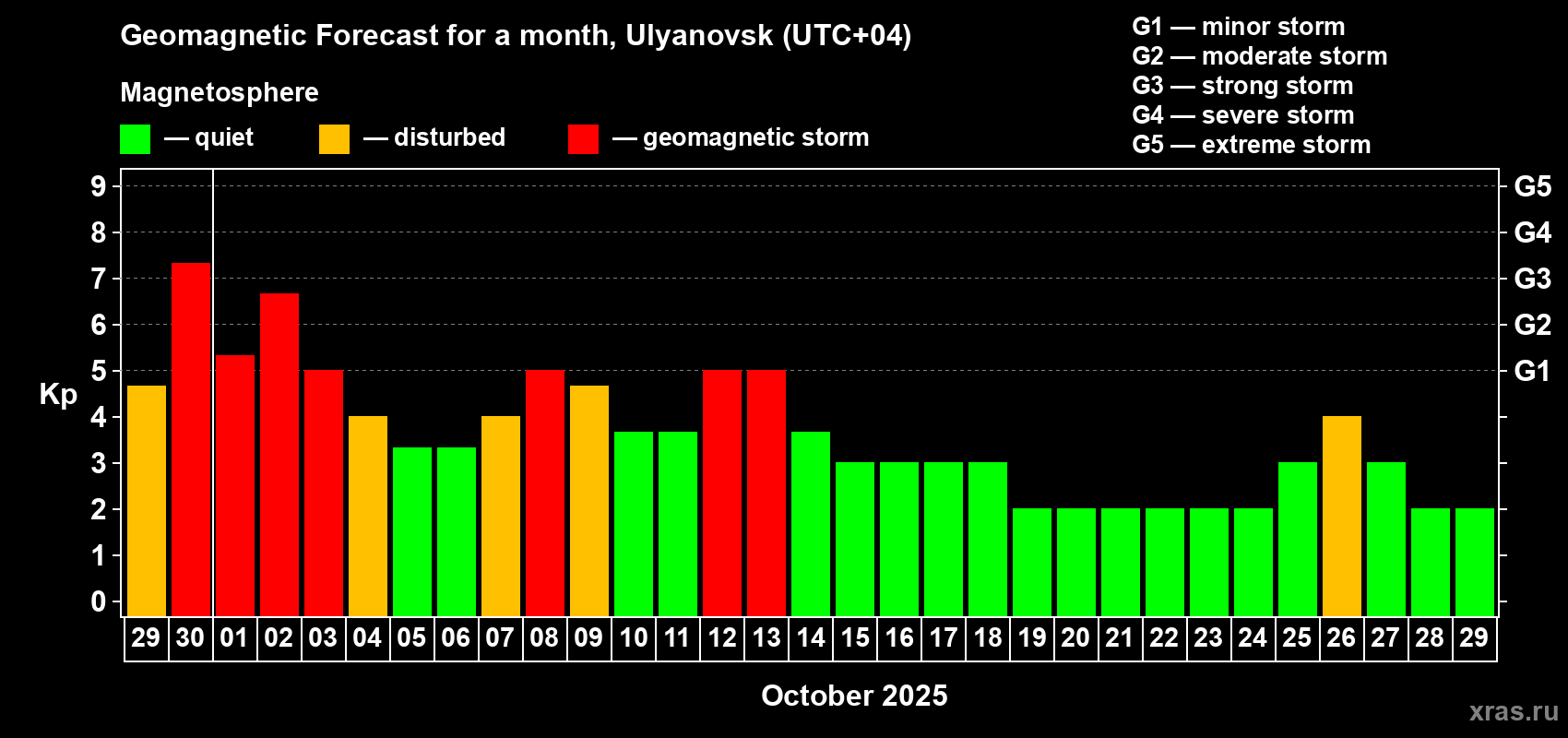The width and height of the screenshot is (1568, 738).
Task: Click the Geomagnetic Forecast chart title
Action: [516, 35]
